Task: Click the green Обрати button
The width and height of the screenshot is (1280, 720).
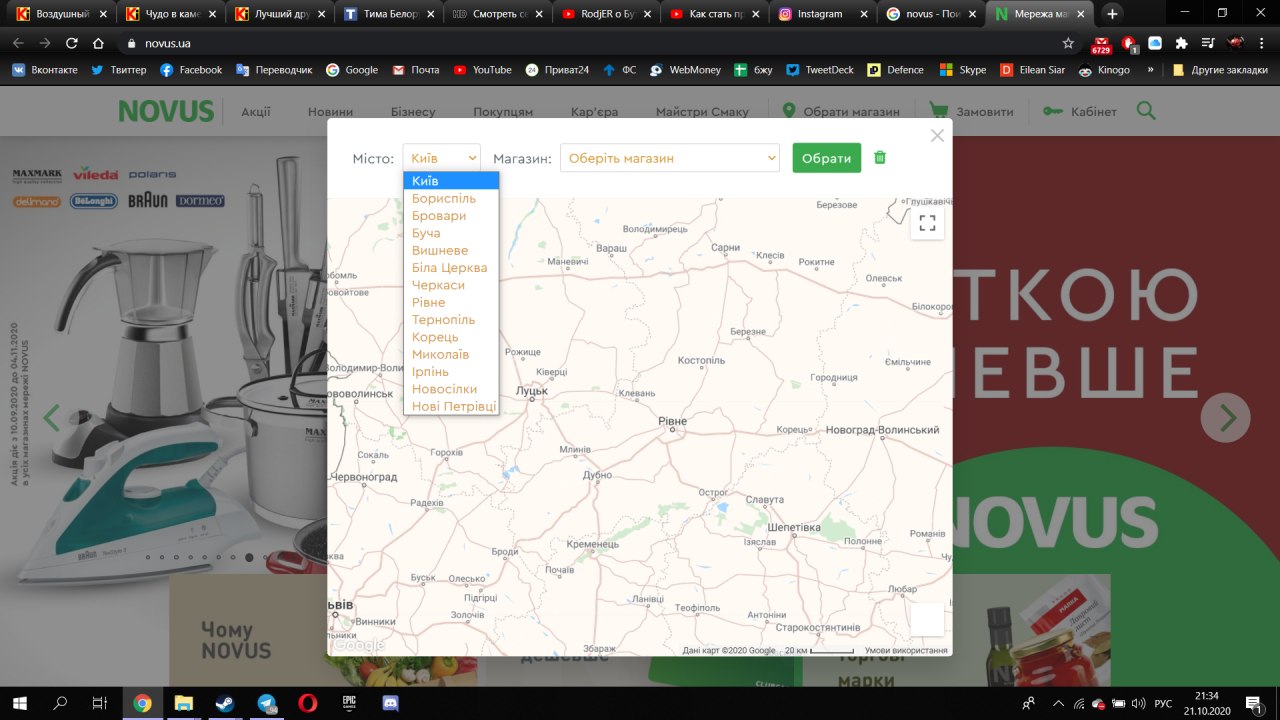Action: pyautogui.click(x=826, y=158)
